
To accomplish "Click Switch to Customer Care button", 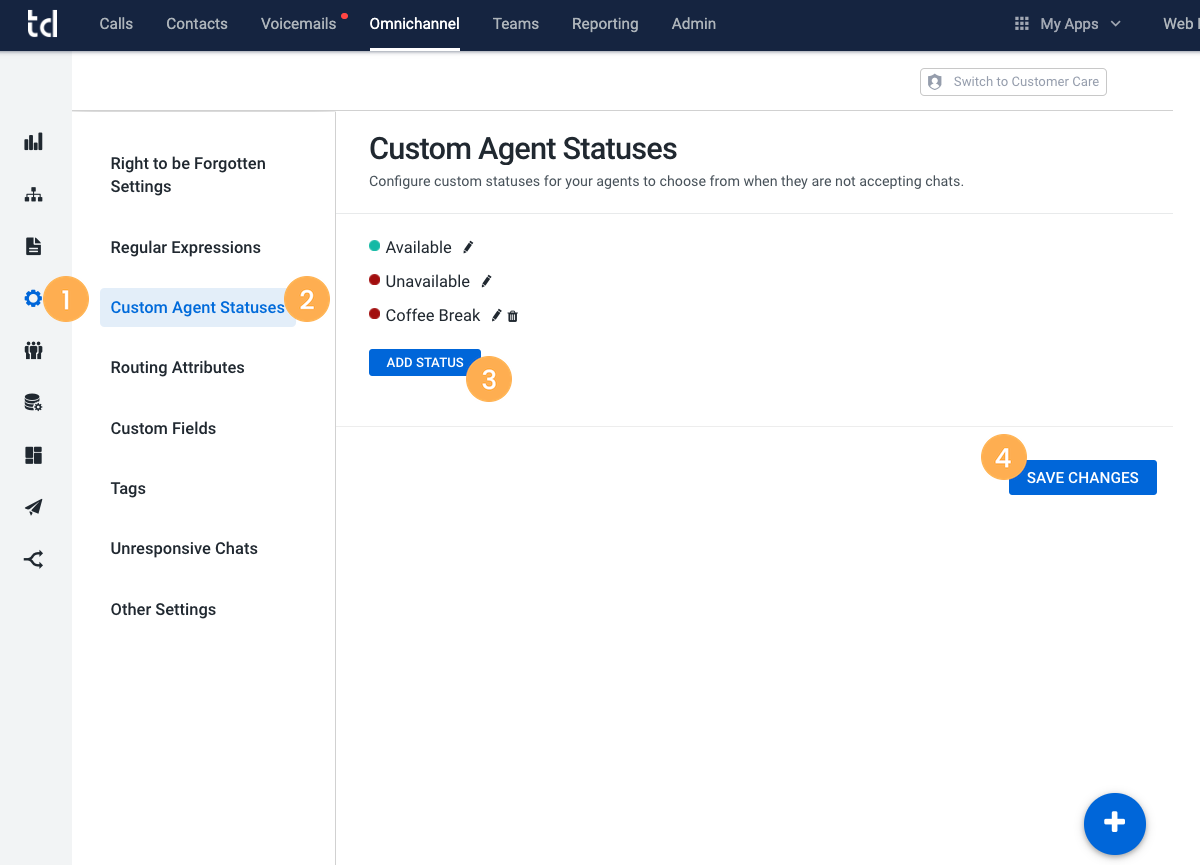I will (1013, 82).
